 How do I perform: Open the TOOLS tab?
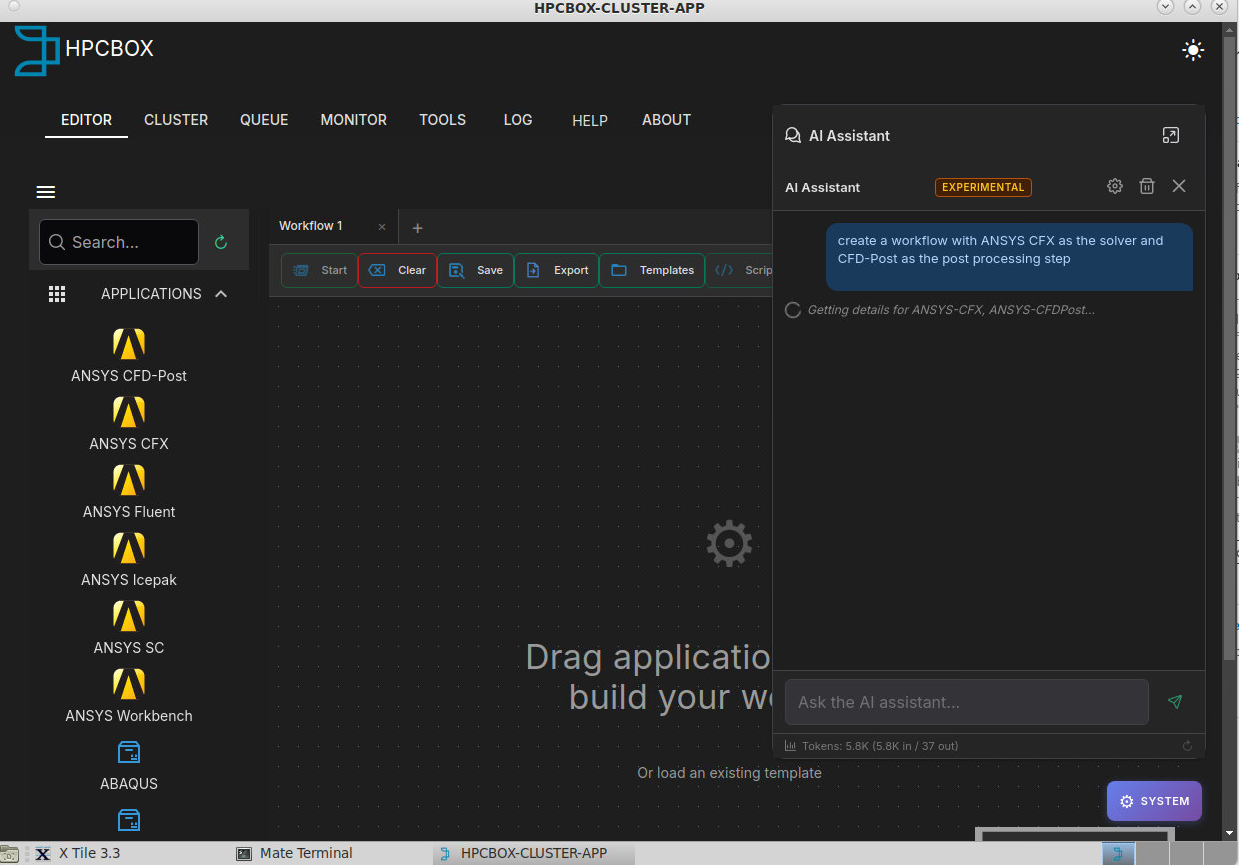pos(442,120)
